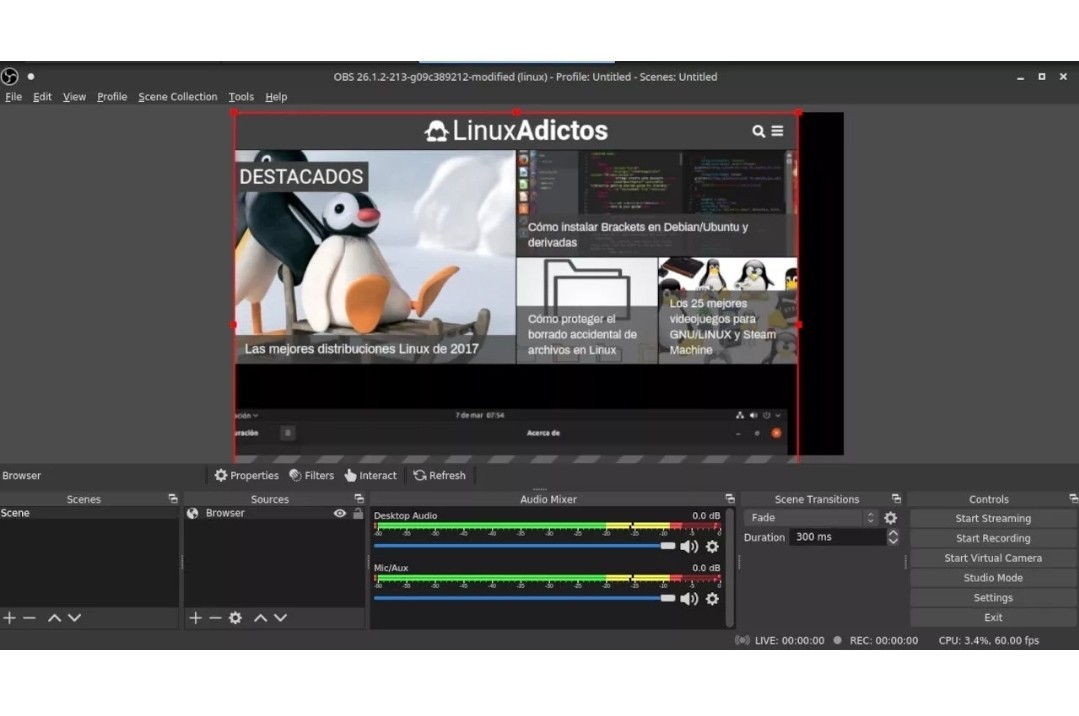Toggle visibility of the Browser source

point(339,513)
